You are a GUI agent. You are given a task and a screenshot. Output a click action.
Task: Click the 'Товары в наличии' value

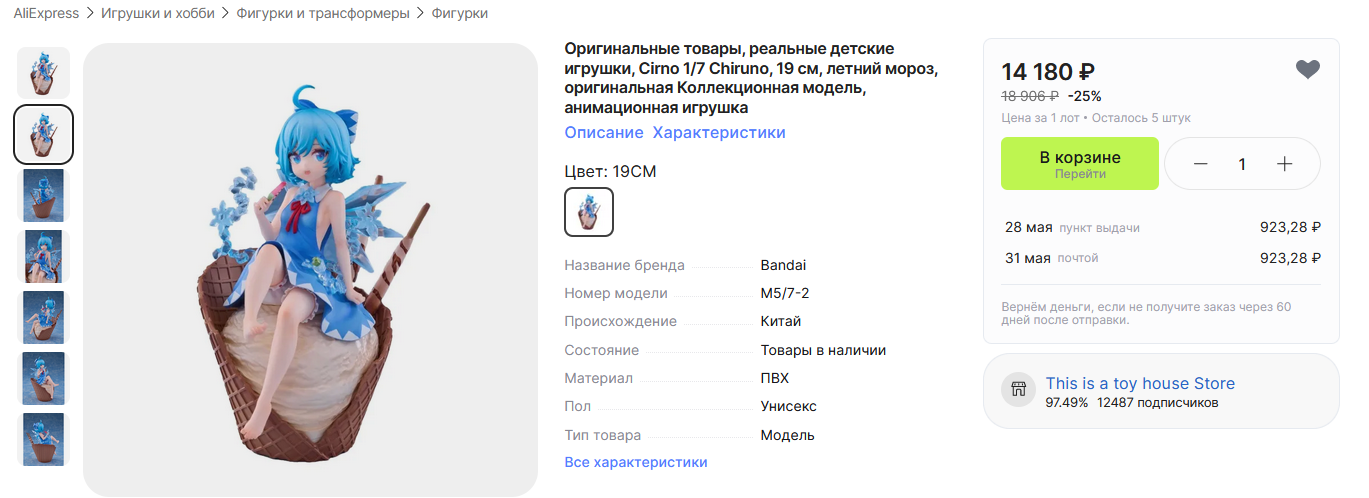823,351
